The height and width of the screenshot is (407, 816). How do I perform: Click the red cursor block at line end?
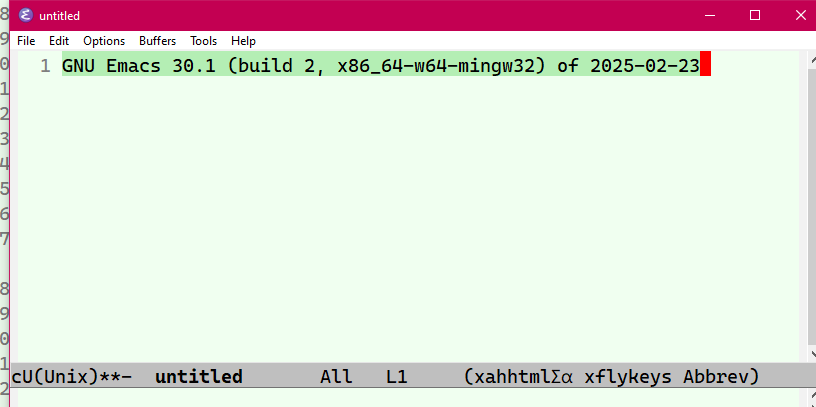[x=705, y=63]
